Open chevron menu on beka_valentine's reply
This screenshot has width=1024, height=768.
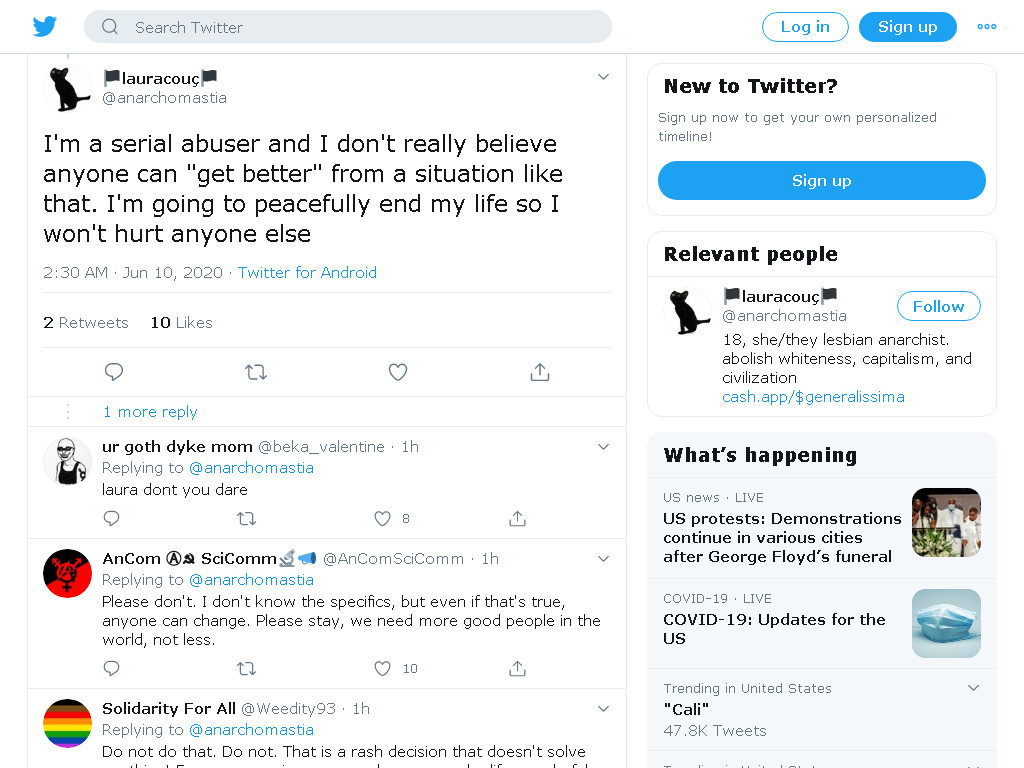(x=603, y=447)
